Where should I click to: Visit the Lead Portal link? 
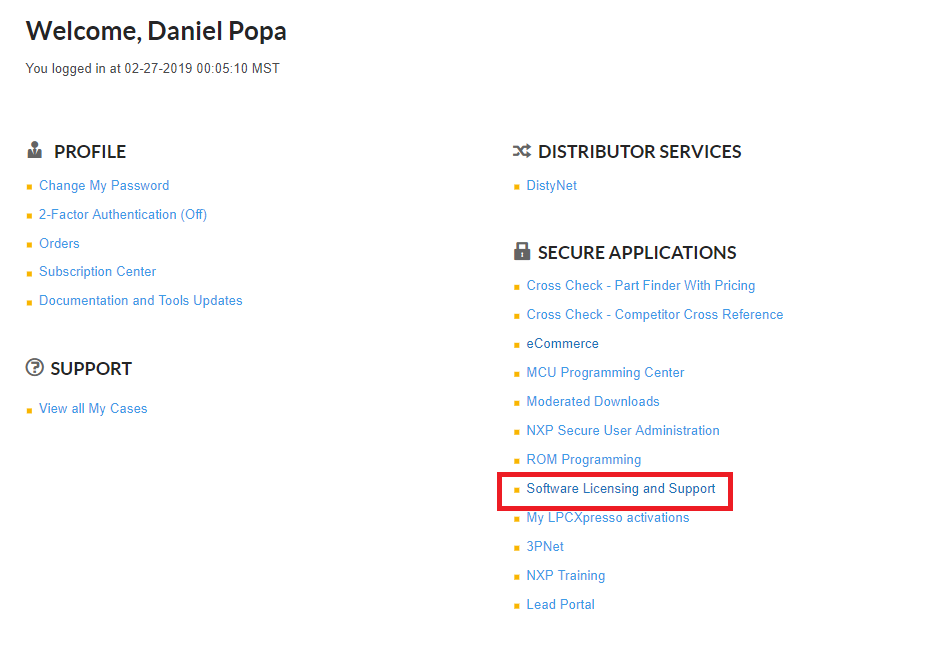560,605
